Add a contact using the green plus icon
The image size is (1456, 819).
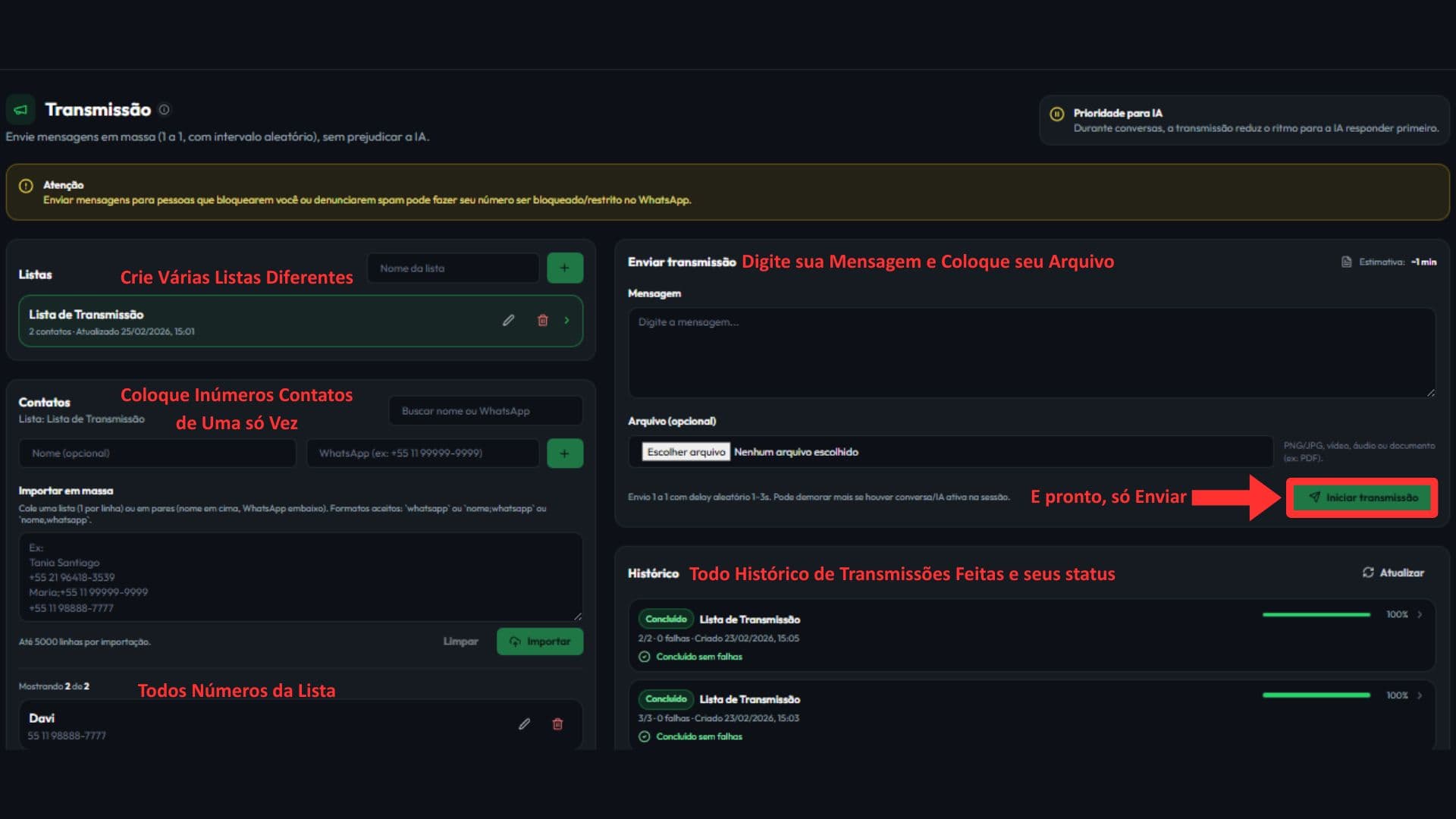(x=564, y=453)
